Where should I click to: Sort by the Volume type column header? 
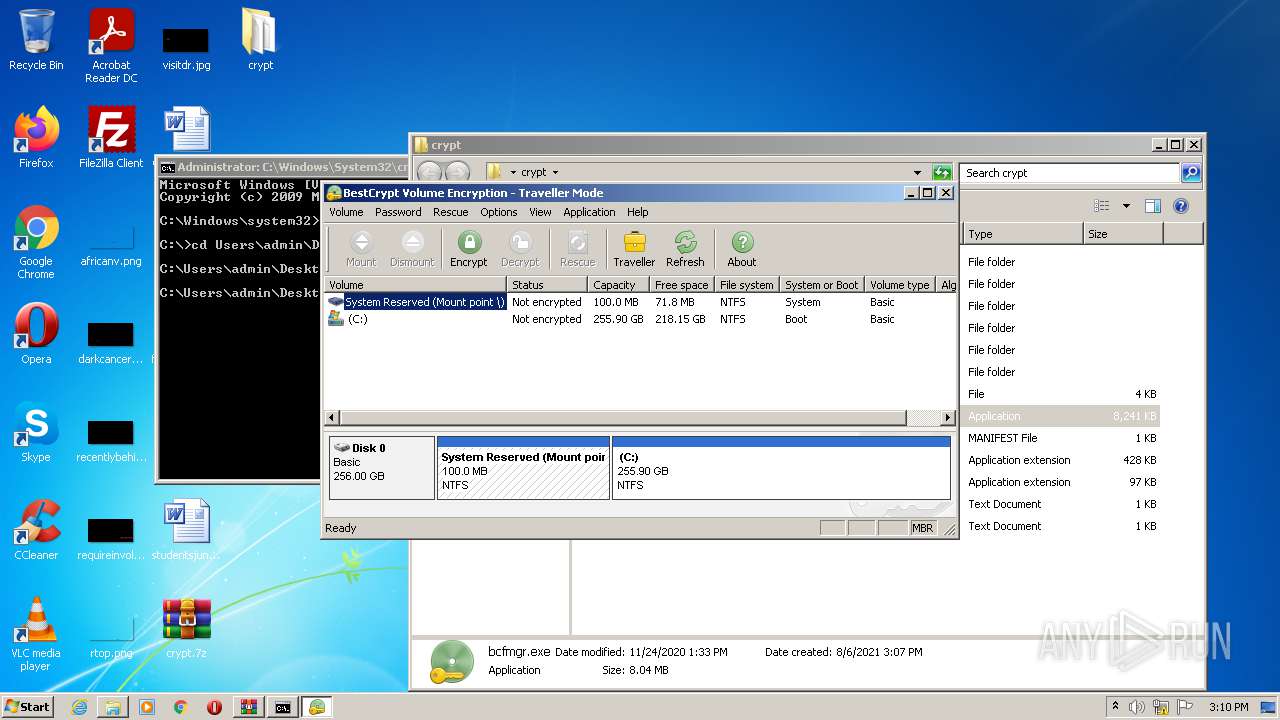point(900,285)
